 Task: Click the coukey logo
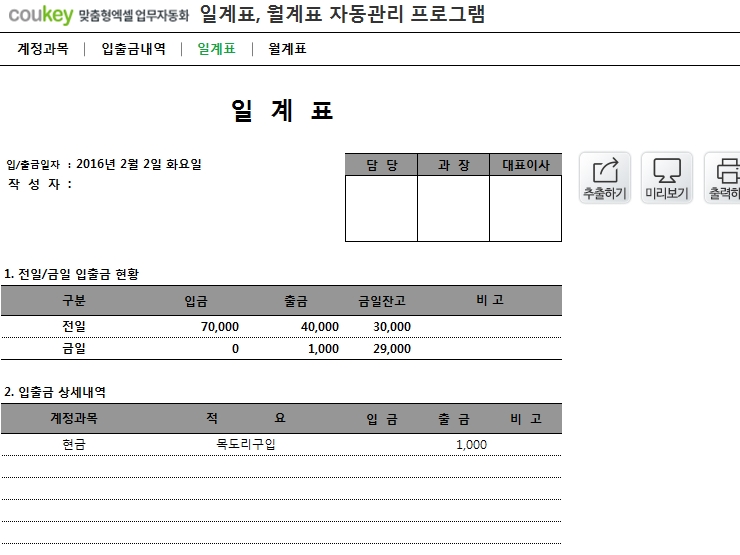pos(41,15)
